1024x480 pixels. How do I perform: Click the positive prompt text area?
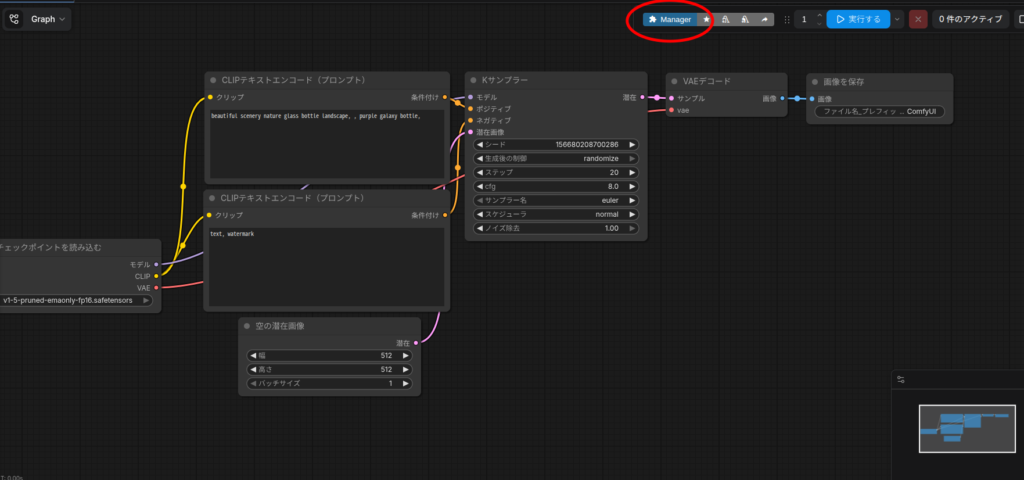coord(327,143)
